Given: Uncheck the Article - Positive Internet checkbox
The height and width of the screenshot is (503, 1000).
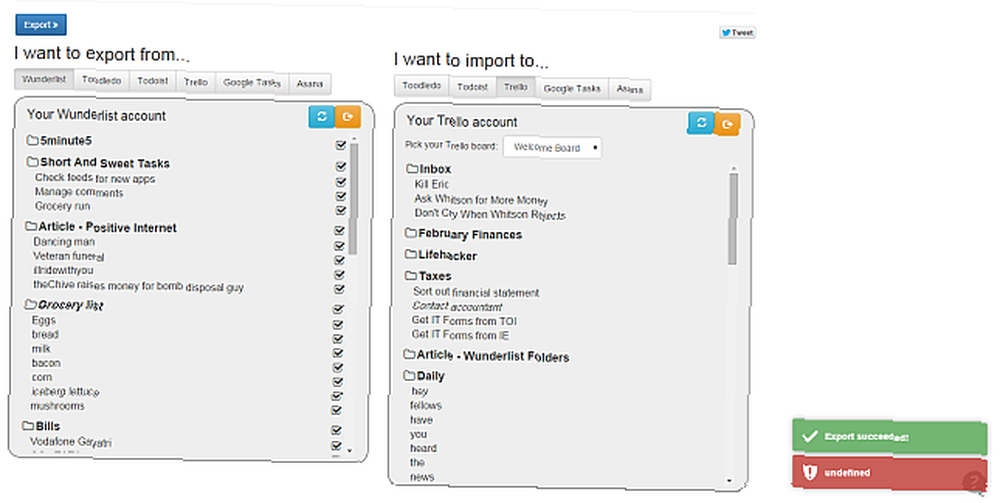Looking at the screenshot, I should [x=339, y=230].
